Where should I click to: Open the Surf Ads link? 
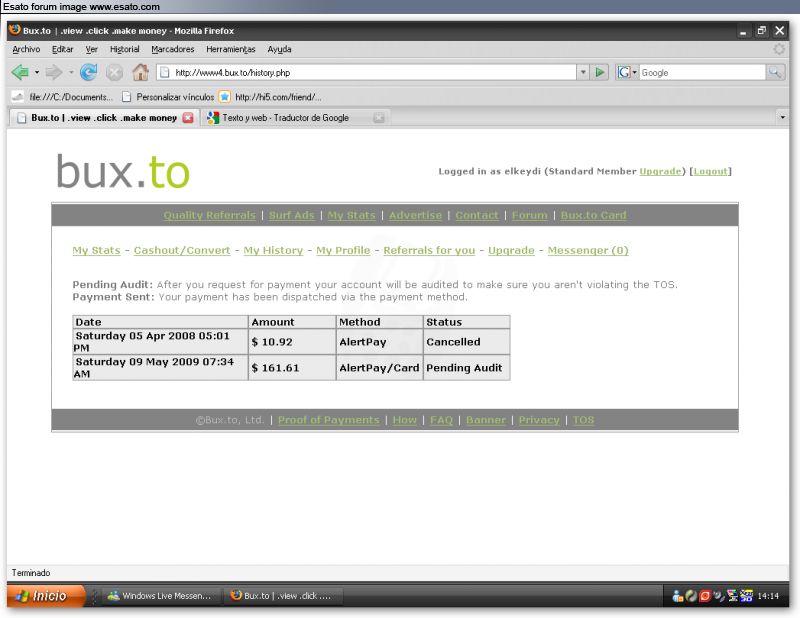click(291, 215)
